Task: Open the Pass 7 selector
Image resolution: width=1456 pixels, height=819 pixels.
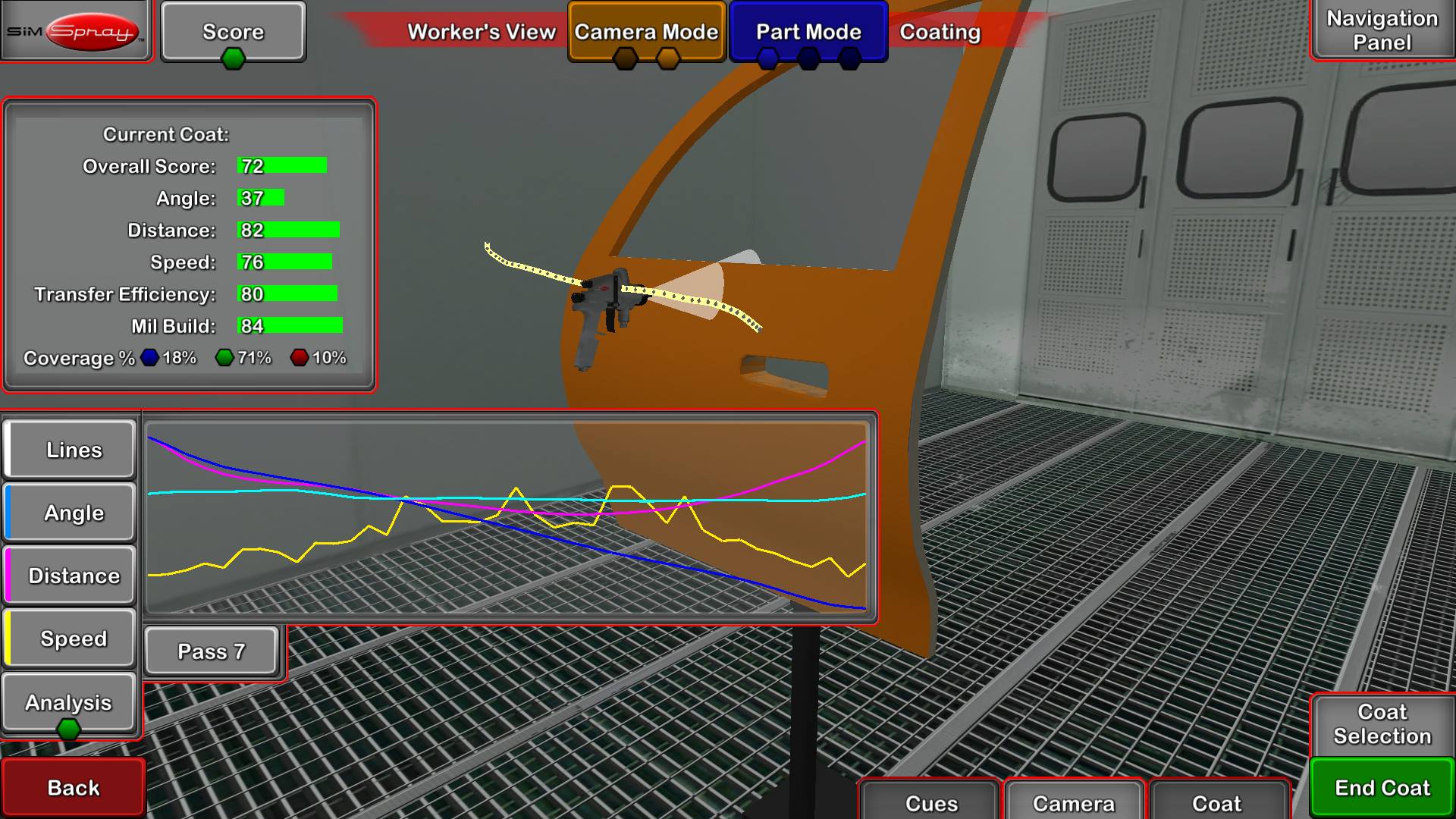Action: pyautogui.click(x=211, y=651)
